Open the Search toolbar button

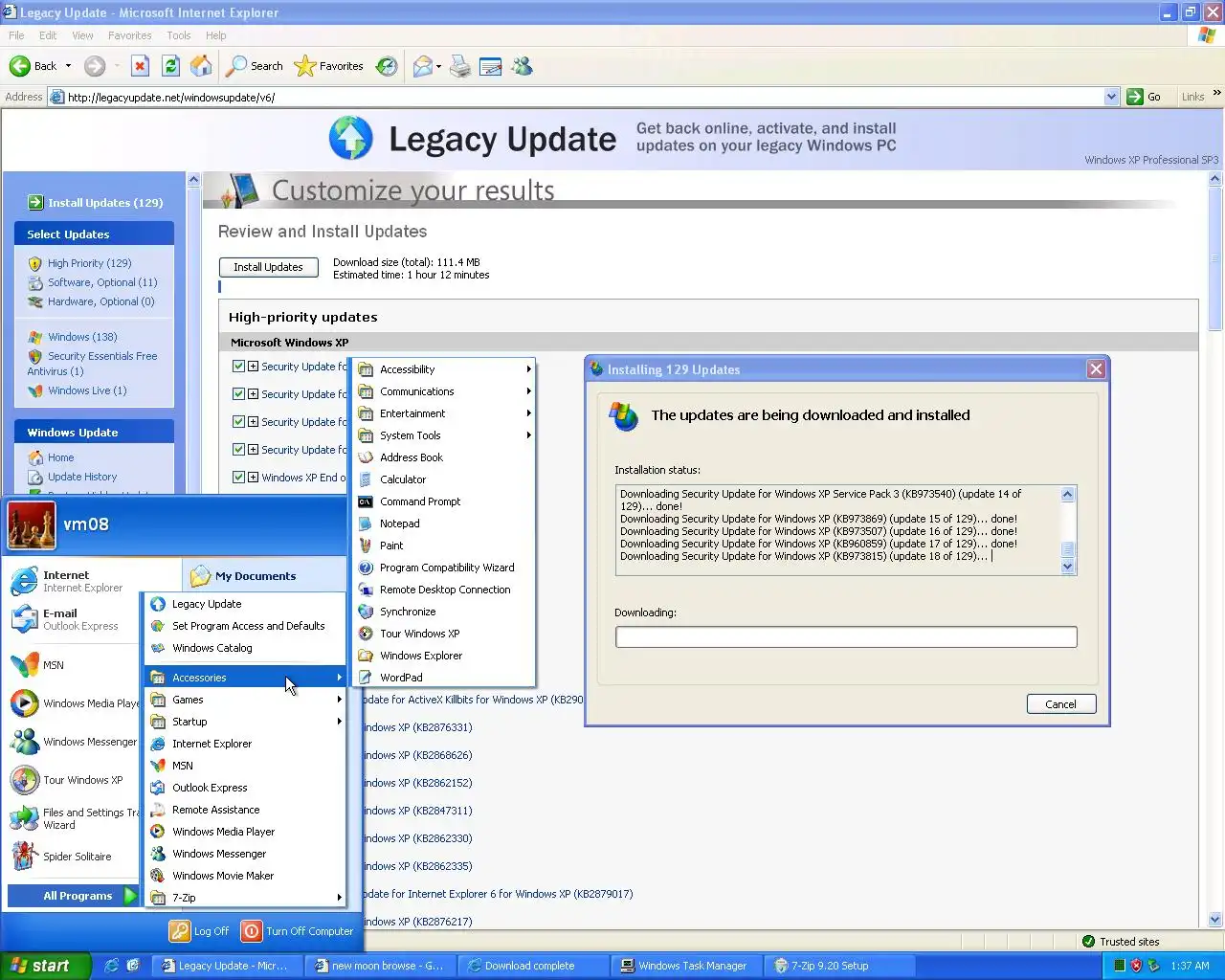(x=255, y=66)
